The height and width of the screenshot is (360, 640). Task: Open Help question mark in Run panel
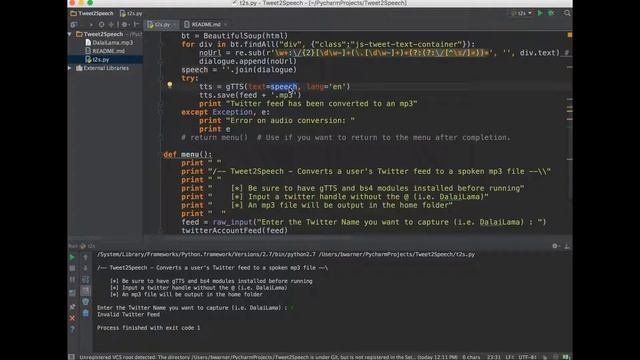(x=72, y=329)
